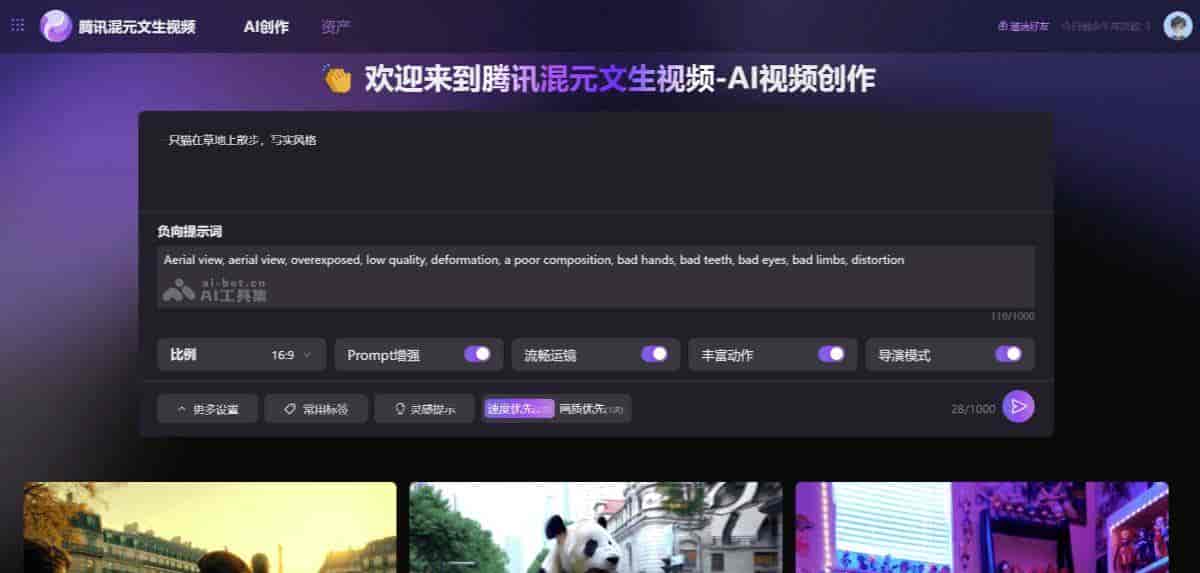
Task: Click the negative prompt text field
Action: point(595,276)
